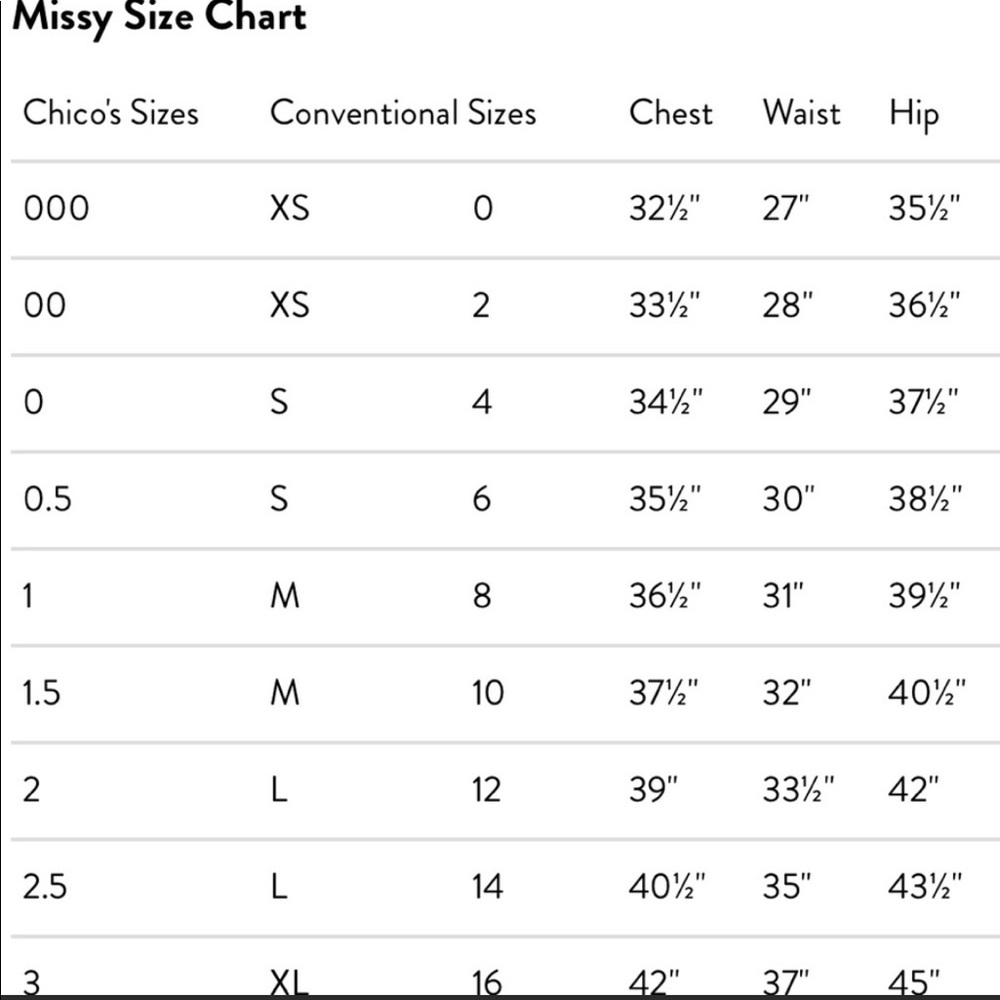The width and height of the screenshot is (1000, 1000).
Task: Click conventional numeric size 10
Action: tap(488, 692)
